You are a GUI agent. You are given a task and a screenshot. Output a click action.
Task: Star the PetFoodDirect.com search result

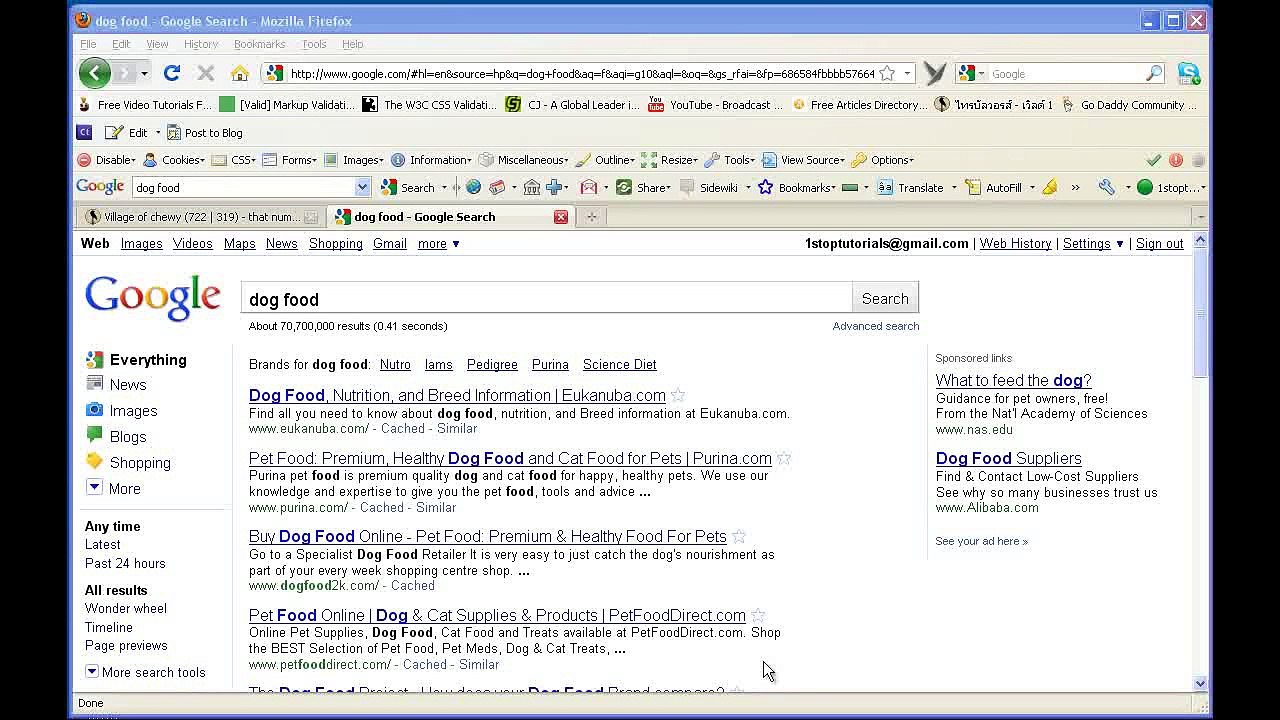click(x=758, y=615)
